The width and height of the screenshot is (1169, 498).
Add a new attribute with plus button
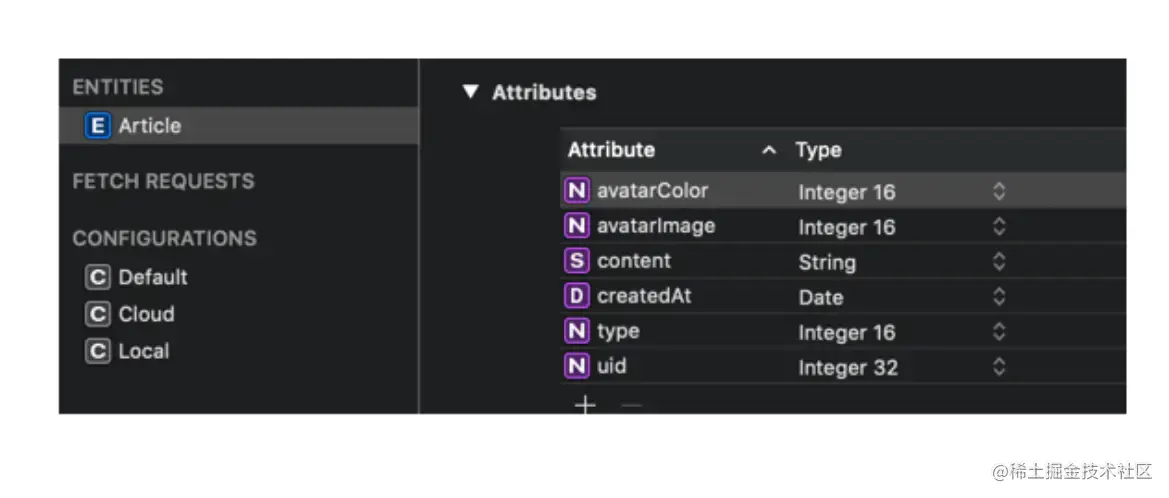pos(584,405)
